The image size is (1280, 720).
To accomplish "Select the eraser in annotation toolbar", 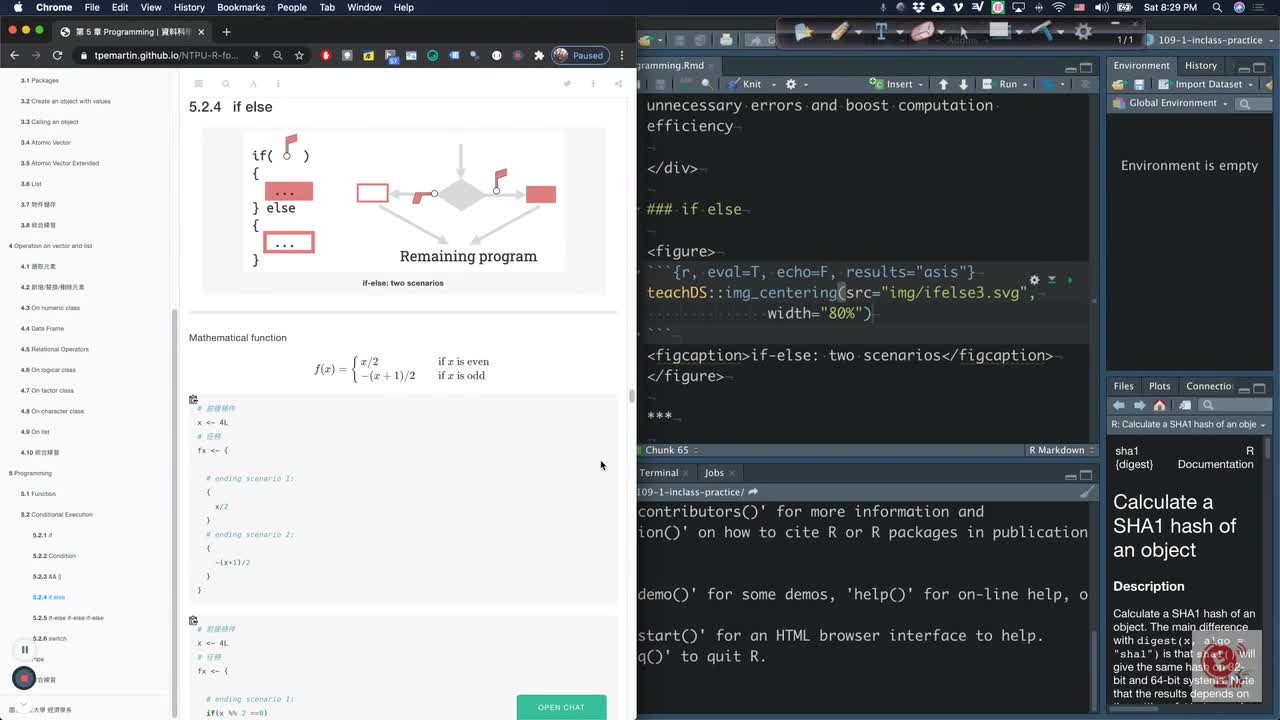I will pyautogui.click(x=922, y=31).
